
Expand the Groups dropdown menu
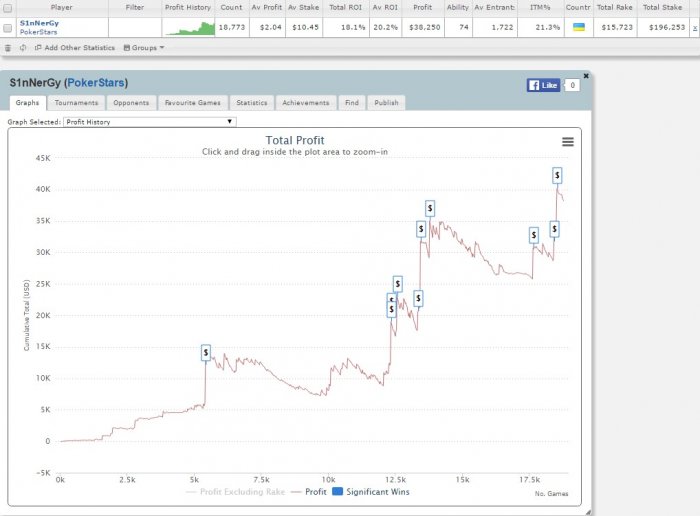[144, 48]
